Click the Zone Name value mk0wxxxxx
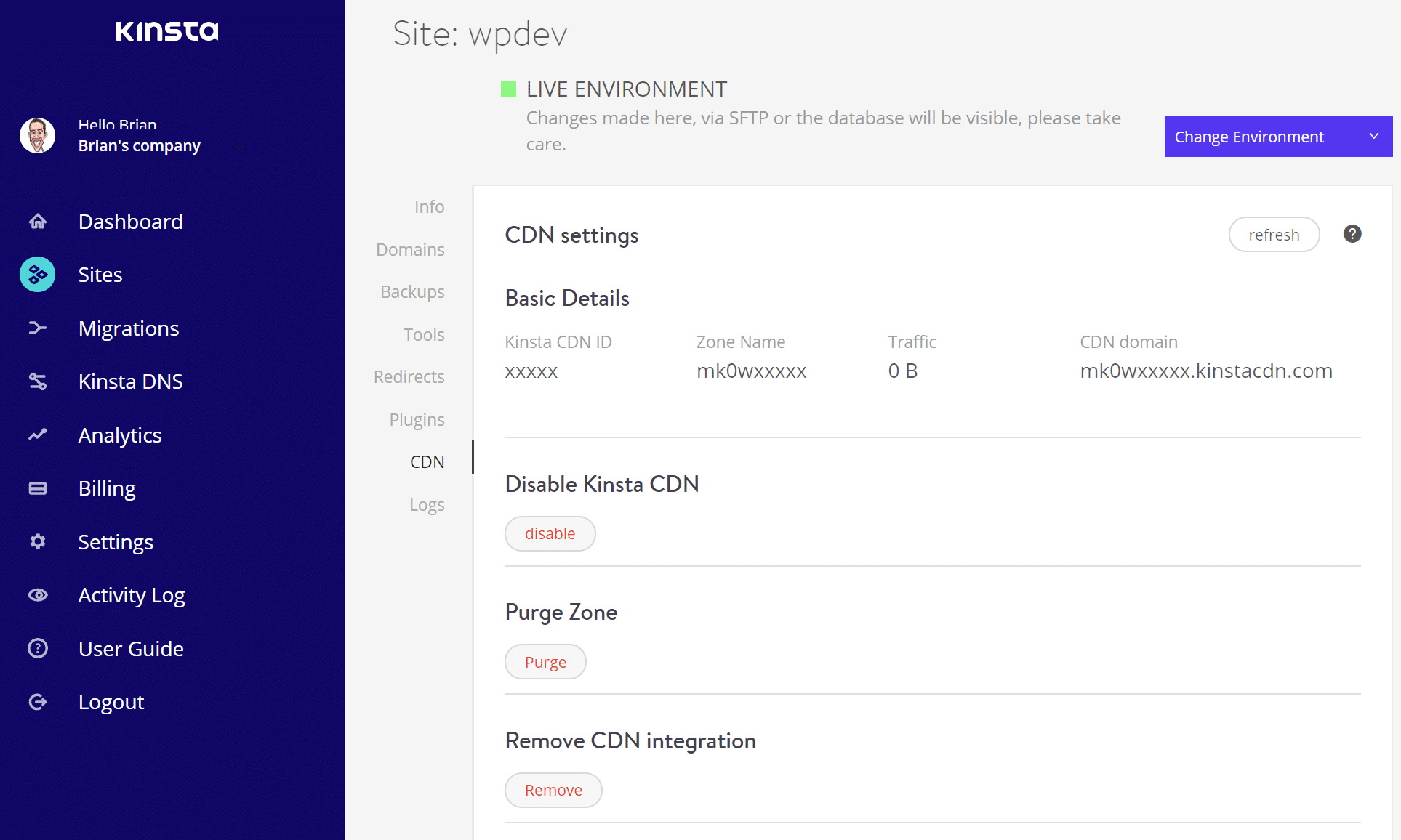 click(x=752, y=371)
